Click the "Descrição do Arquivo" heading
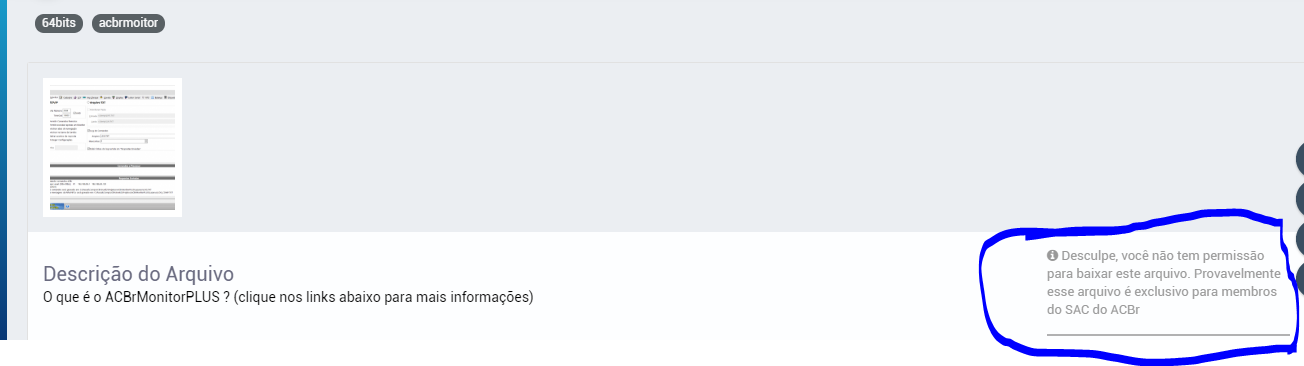 click(139, 274)
